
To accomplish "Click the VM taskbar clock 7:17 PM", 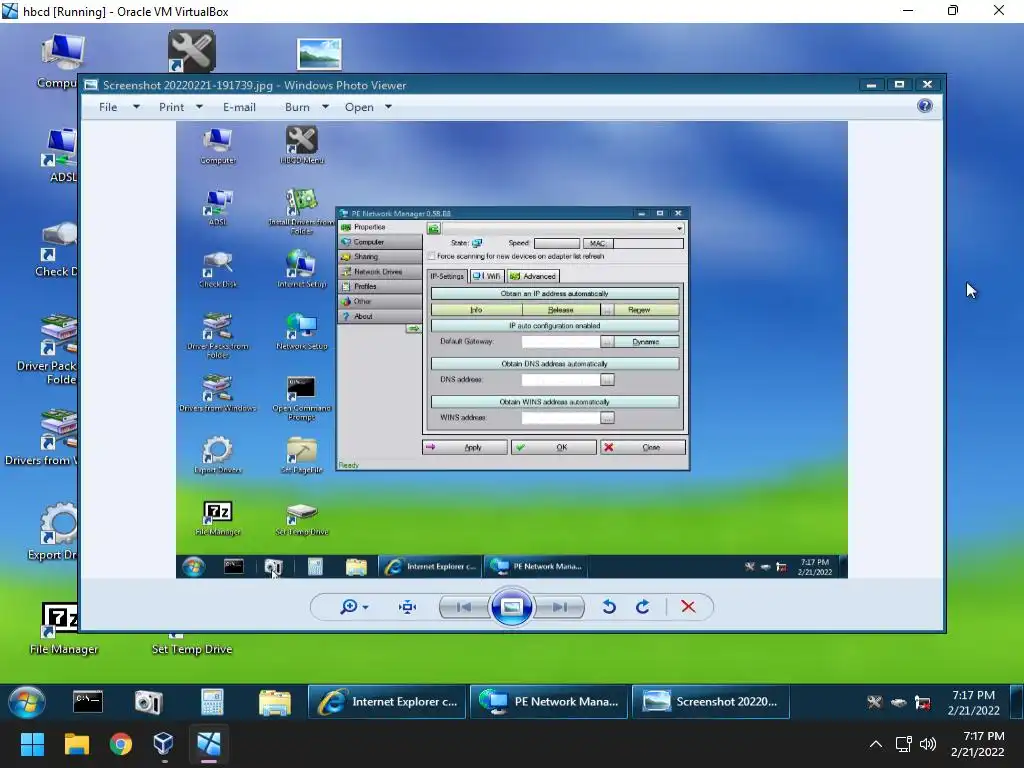I will (x=973, y=703).
